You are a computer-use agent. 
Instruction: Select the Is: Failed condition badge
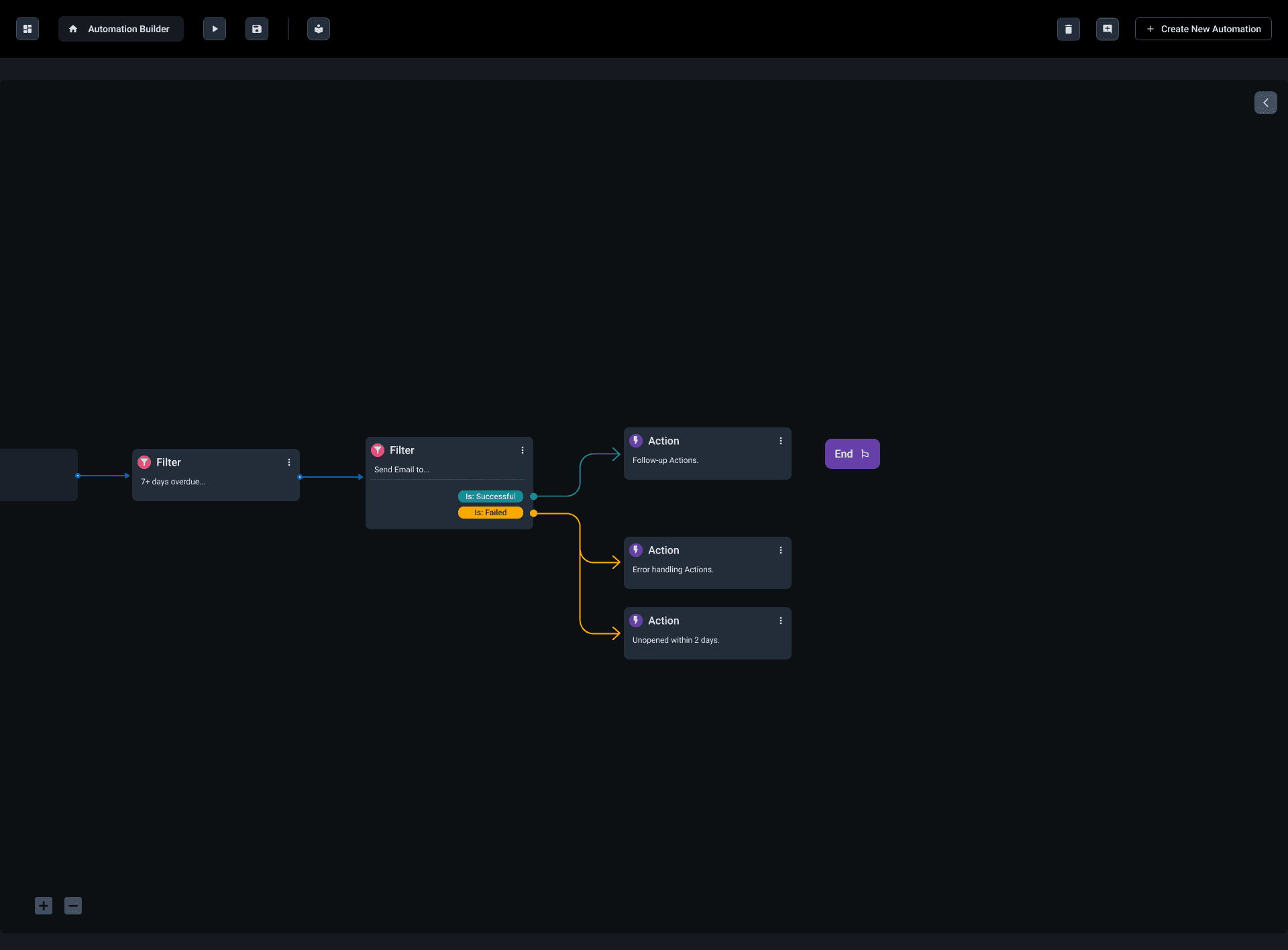click(490, 513)
